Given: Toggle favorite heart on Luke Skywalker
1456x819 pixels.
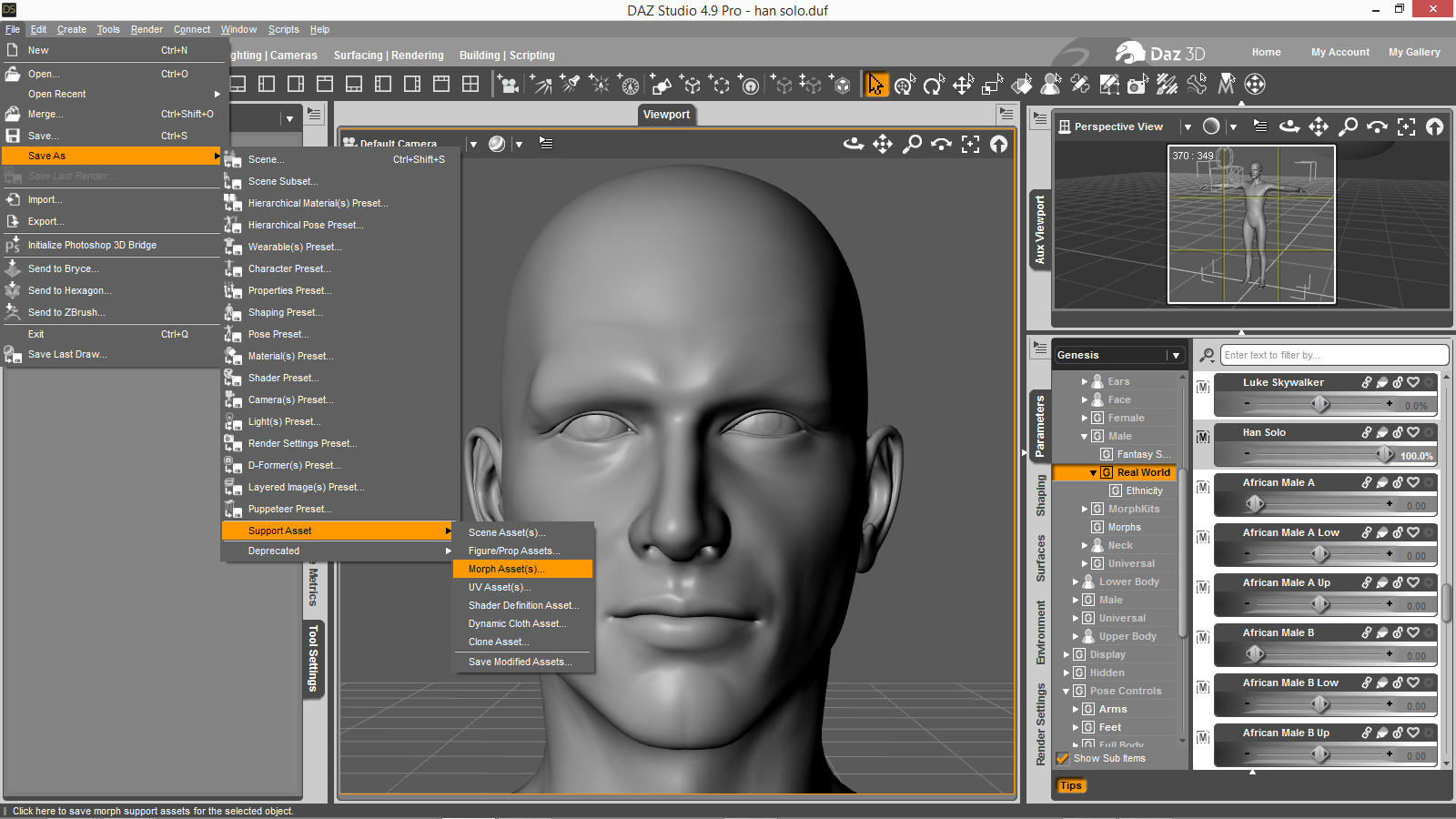Looking at the screenshot, I should point(1413,382).
